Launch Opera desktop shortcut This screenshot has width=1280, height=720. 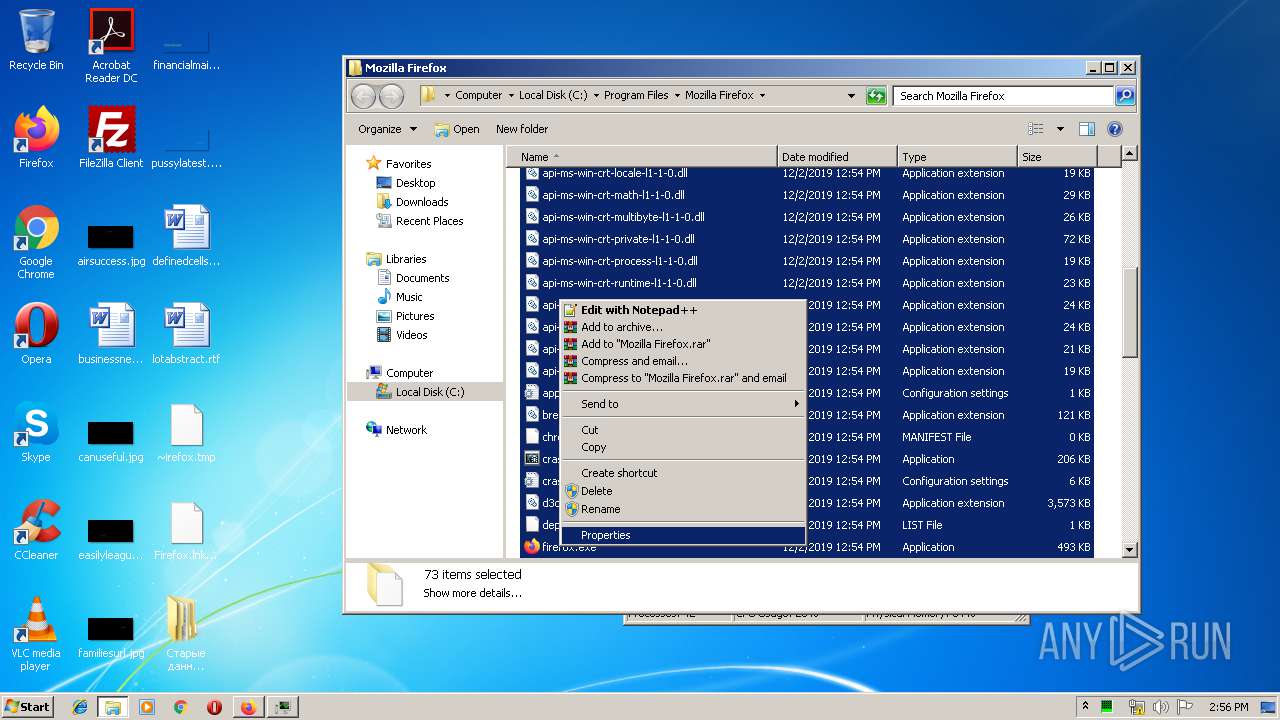tap(36, 334)
